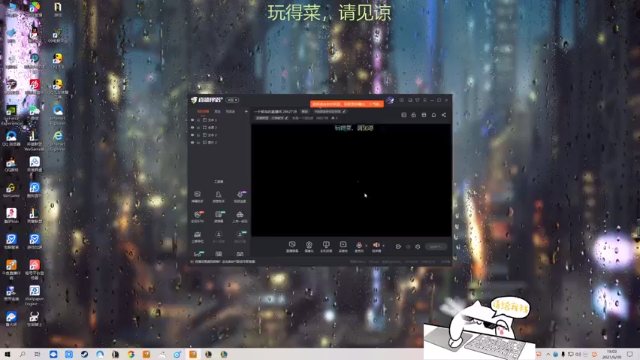Image resolution: width=640 pixels, height=360 pixels.
Task: Edit the stream category tag with its pencil
Action: (286, 118)
